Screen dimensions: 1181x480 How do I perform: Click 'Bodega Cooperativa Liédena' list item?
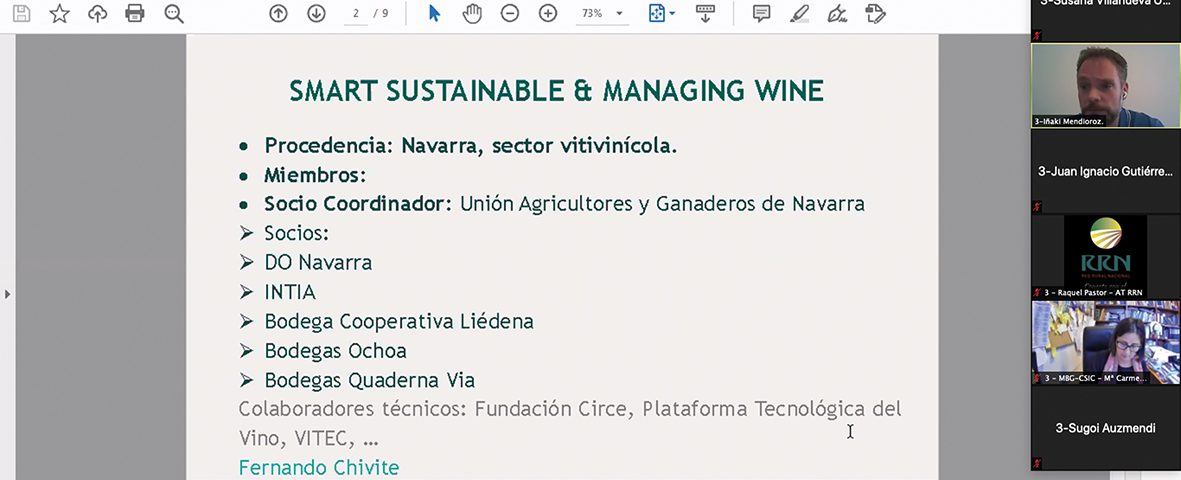[x=398, y=322]
